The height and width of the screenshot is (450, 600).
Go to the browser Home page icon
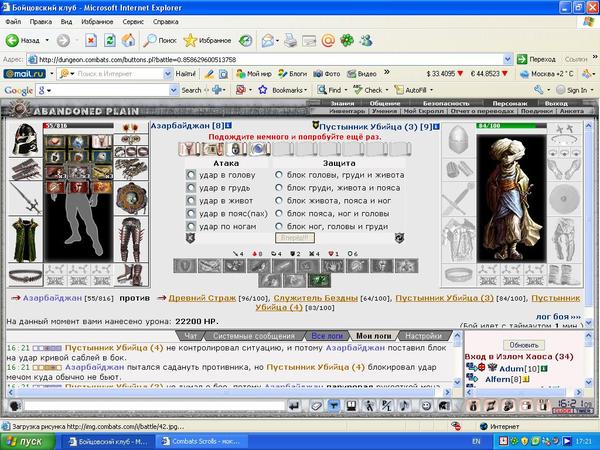pyautogui.click(x=129, y=40)
